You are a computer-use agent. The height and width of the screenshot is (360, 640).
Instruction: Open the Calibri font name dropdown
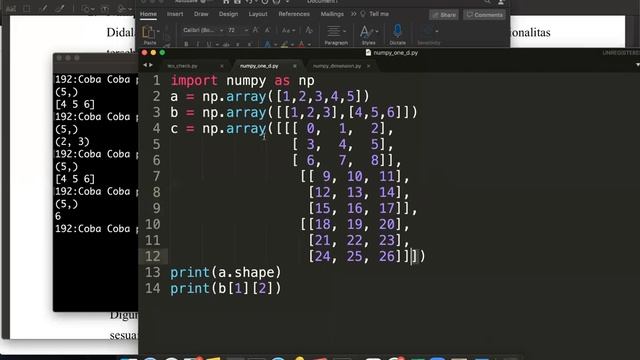222,31
